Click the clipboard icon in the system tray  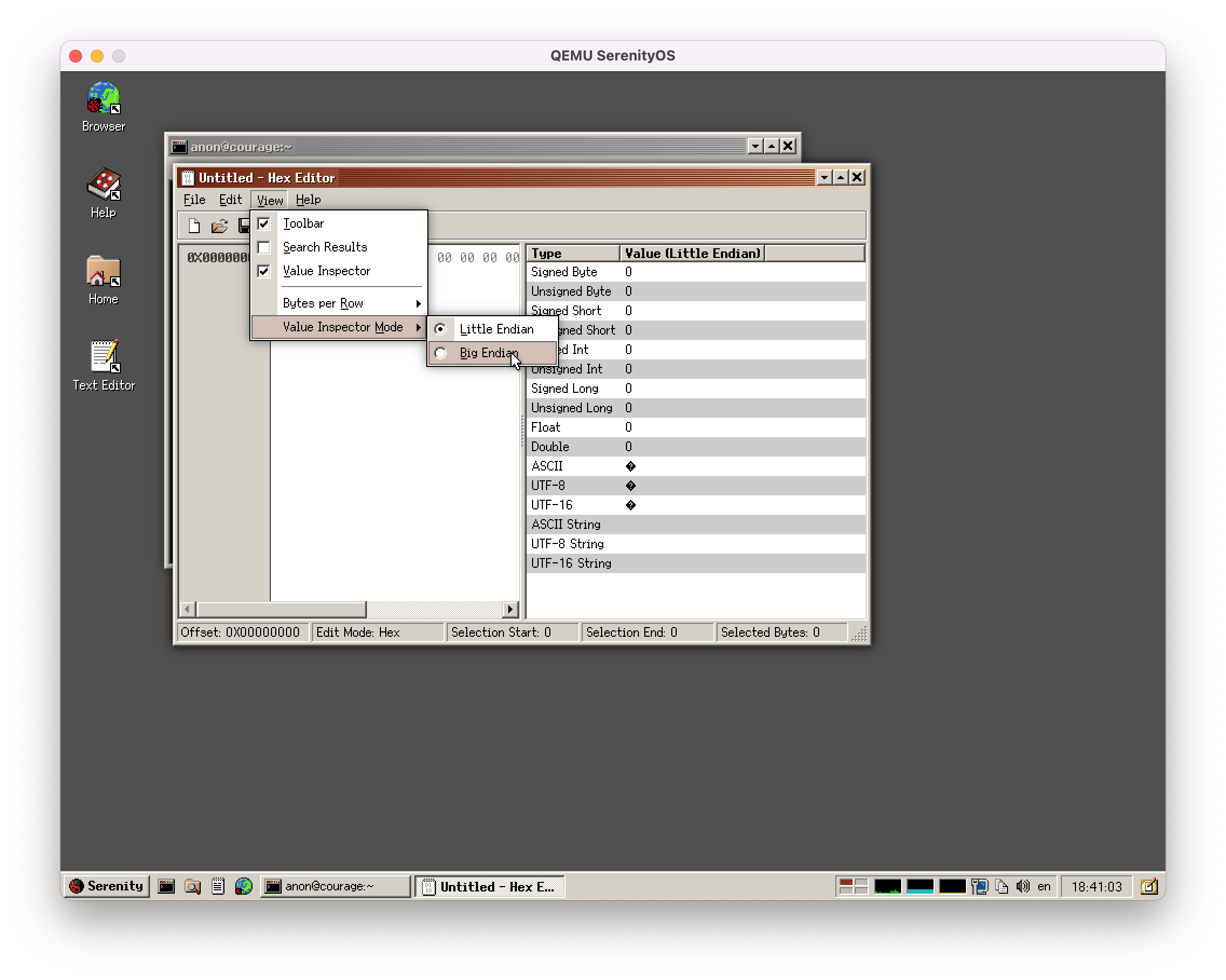tap(1002, 886)
